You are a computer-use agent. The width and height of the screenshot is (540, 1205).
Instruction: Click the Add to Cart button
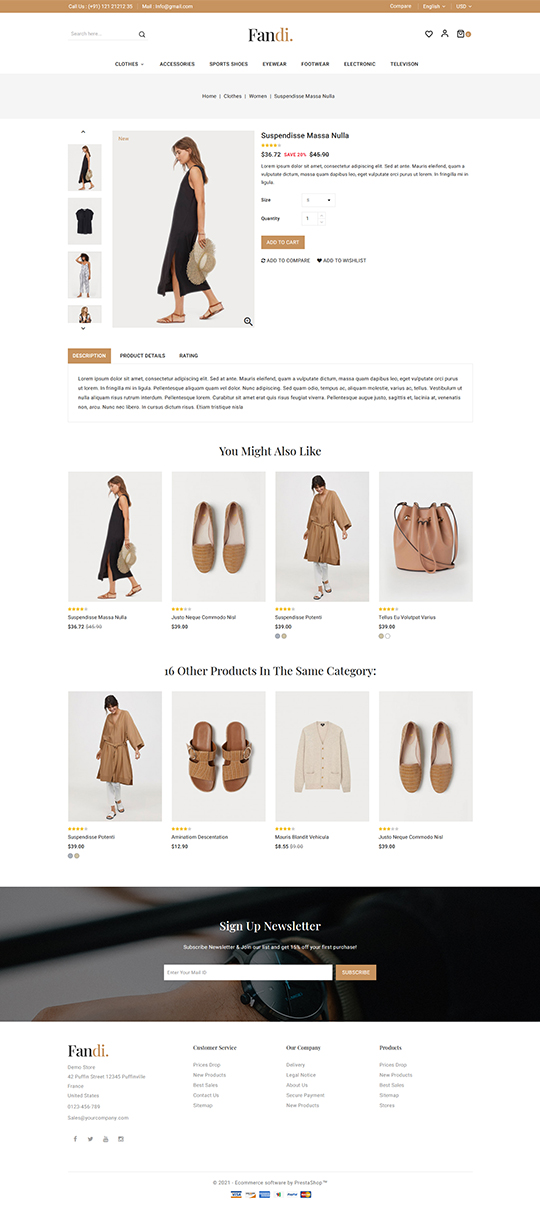click(x=283, y=242)
